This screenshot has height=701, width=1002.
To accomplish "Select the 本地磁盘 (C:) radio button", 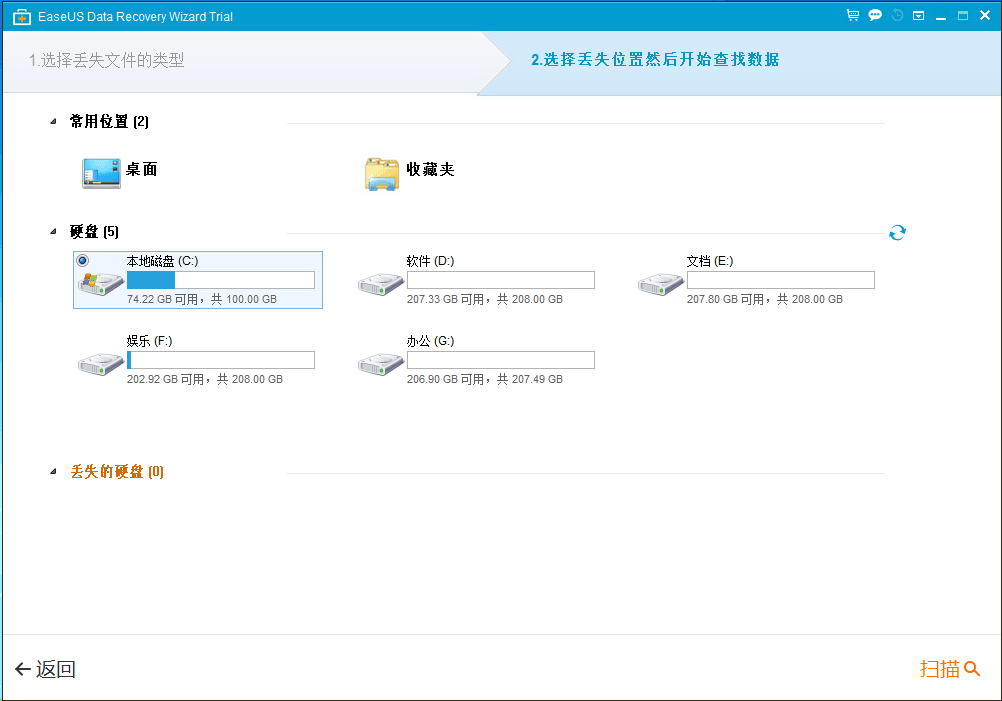I will [x=82, y=260].
